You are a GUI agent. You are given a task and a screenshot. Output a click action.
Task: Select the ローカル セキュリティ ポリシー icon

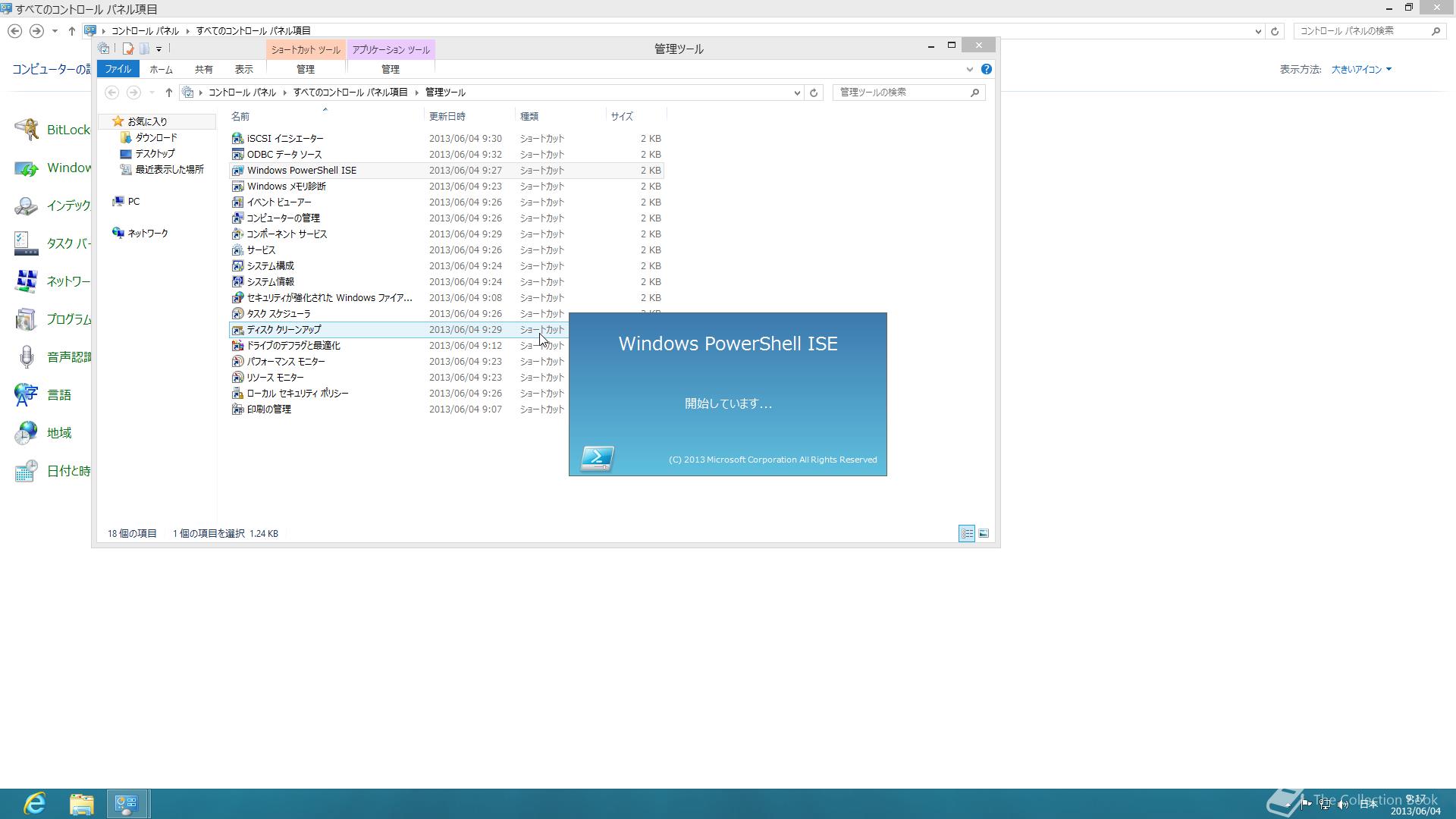tap(237, 394)
